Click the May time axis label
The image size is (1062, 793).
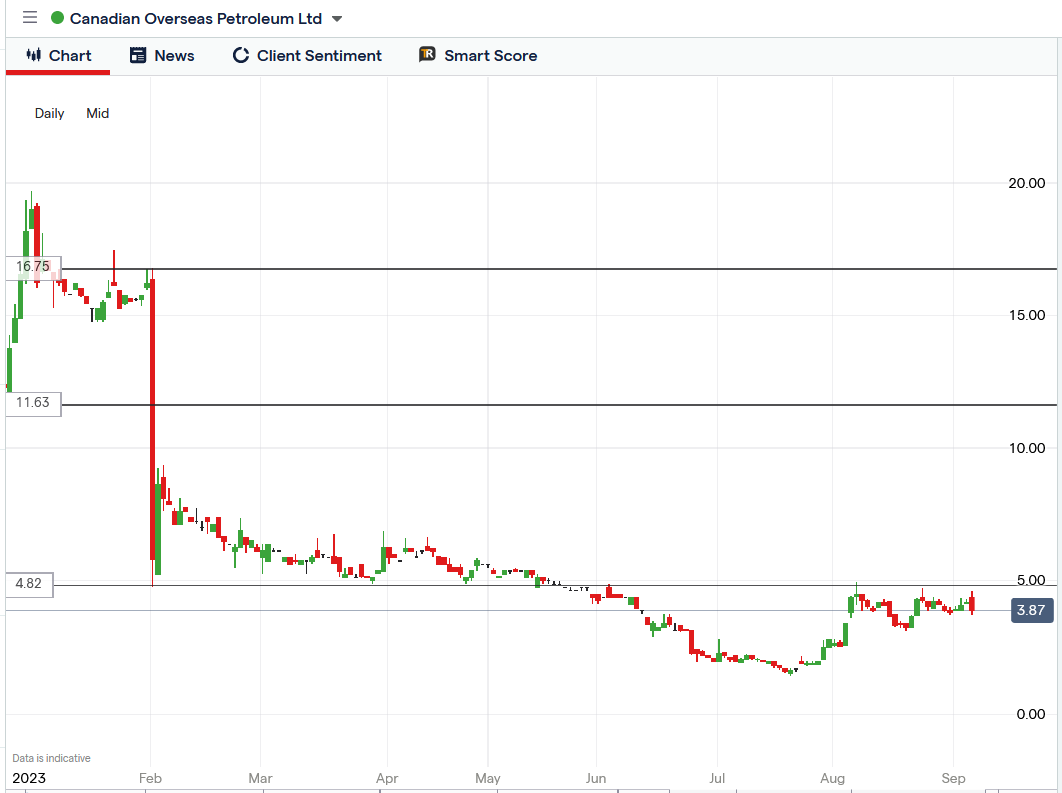[488, 778]
